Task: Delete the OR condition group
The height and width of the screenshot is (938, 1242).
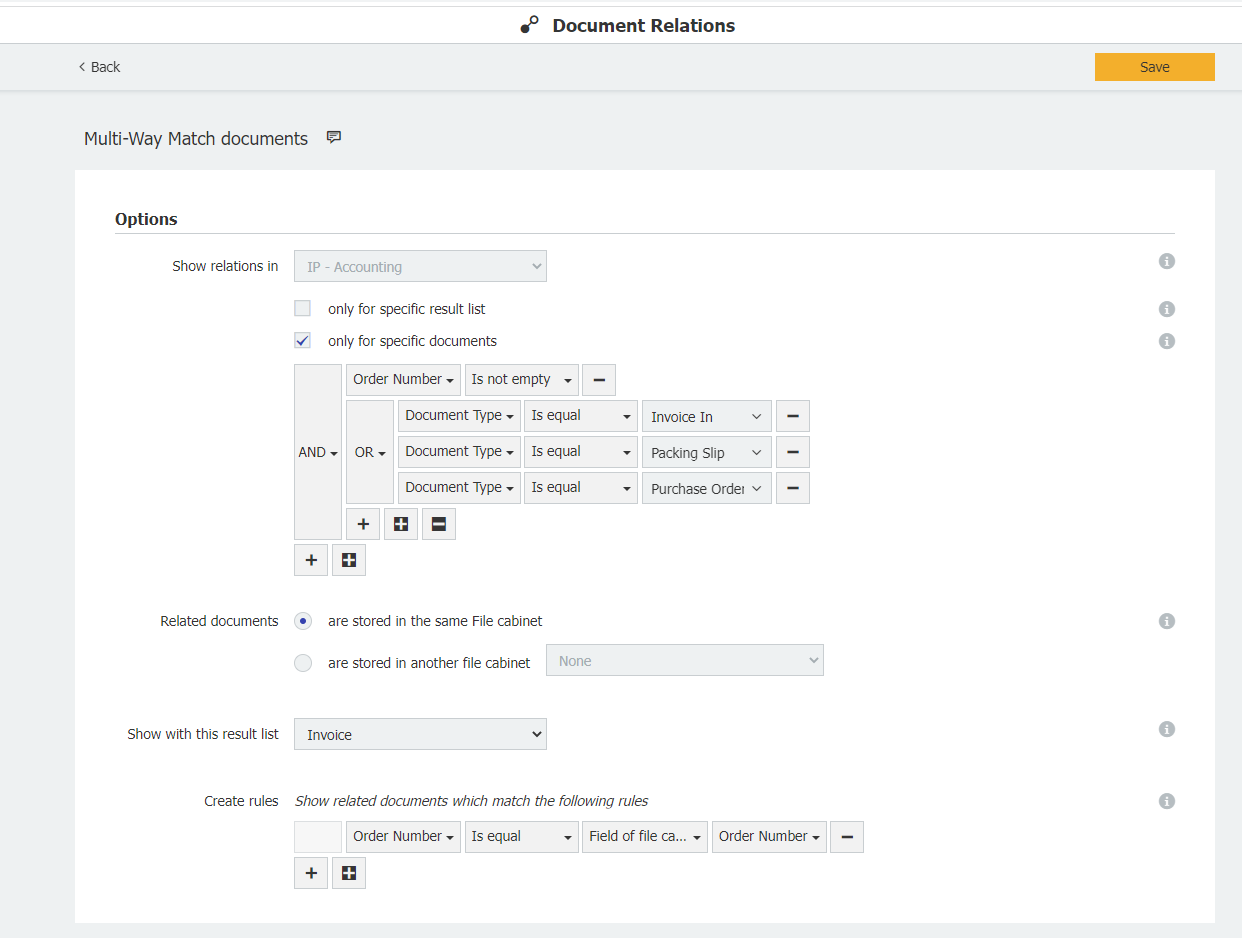Action: pyautogui.click(x=438, y=524)
